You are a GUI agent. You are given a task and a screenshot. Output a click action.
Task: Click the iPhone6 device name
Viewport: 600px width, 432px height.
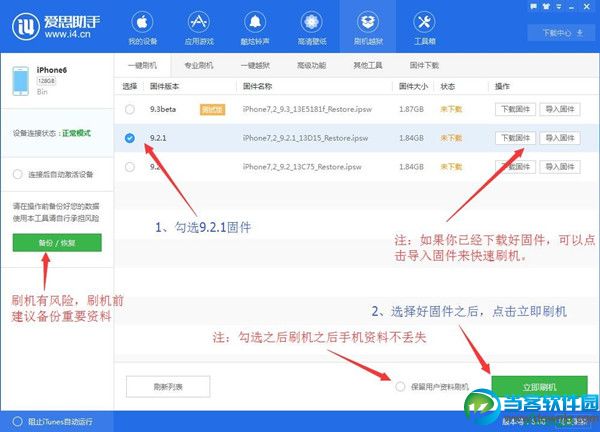[52, 70]
